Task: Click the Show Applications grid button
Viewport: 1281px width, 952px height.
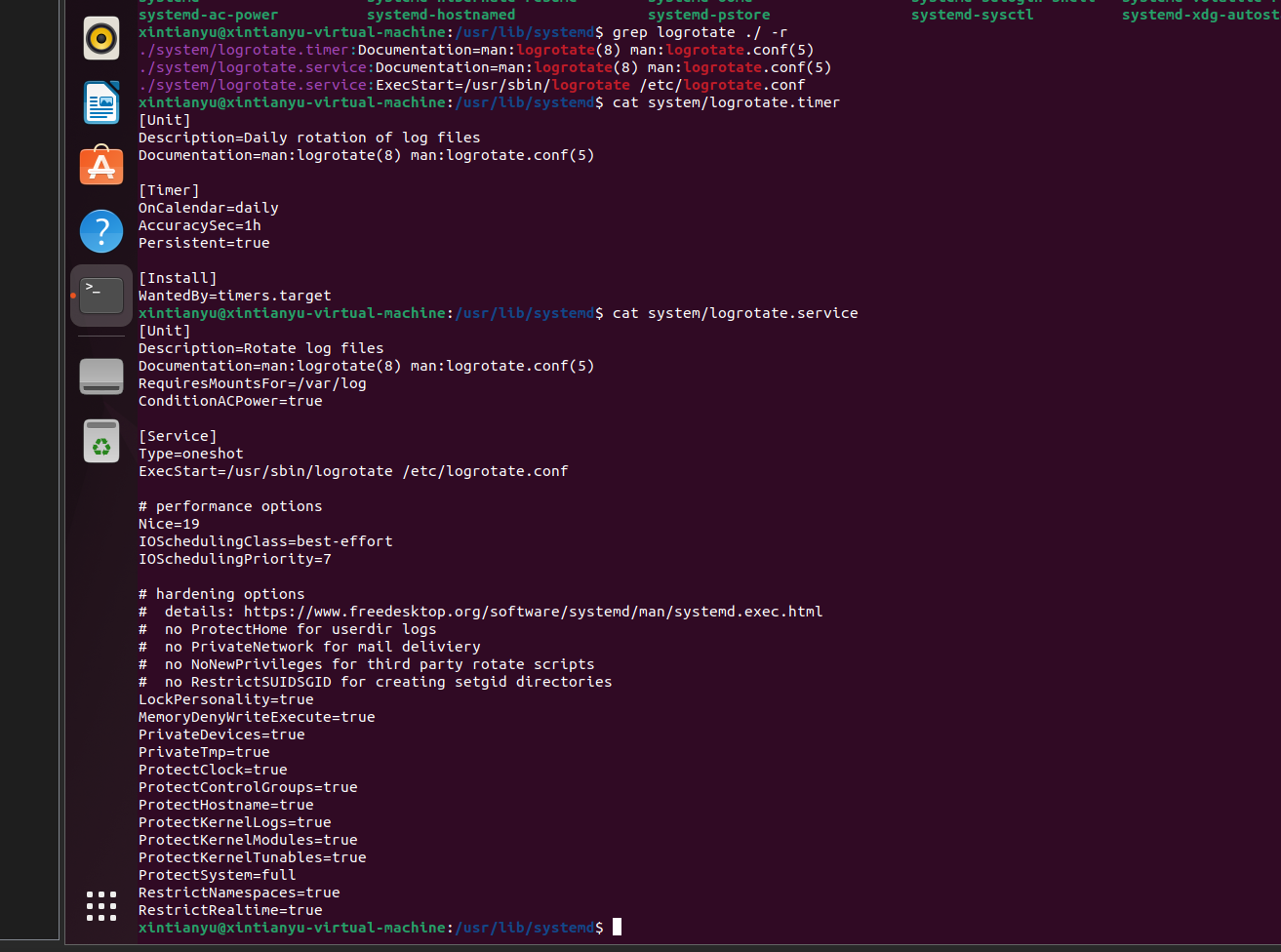Action: pyautogui.click(x=100, y=905)
